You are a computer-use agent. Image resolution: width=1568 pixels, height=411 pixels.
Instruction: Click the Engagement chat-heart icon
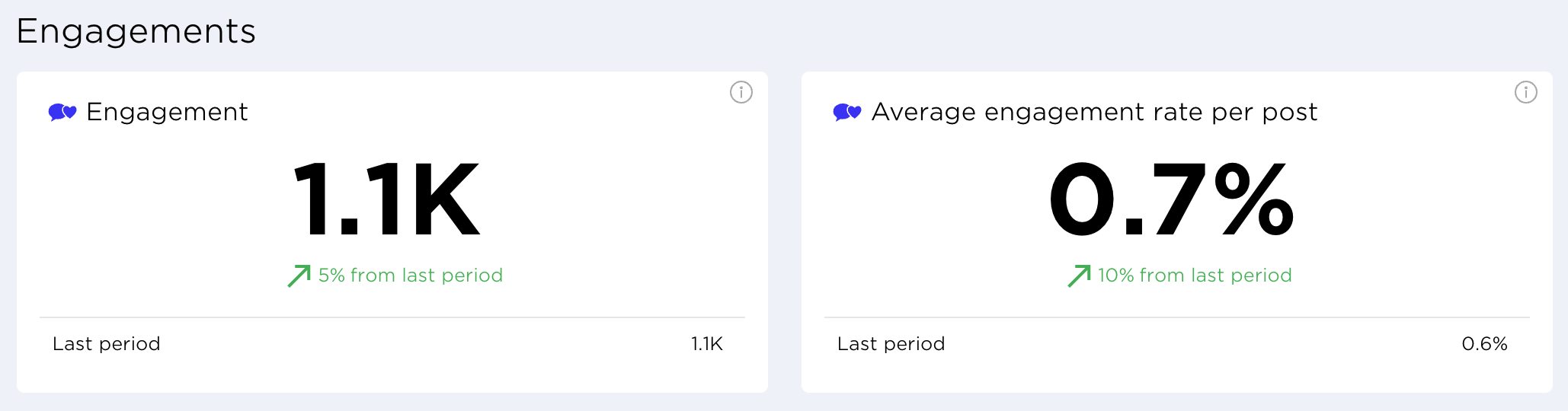coord(62,113)
